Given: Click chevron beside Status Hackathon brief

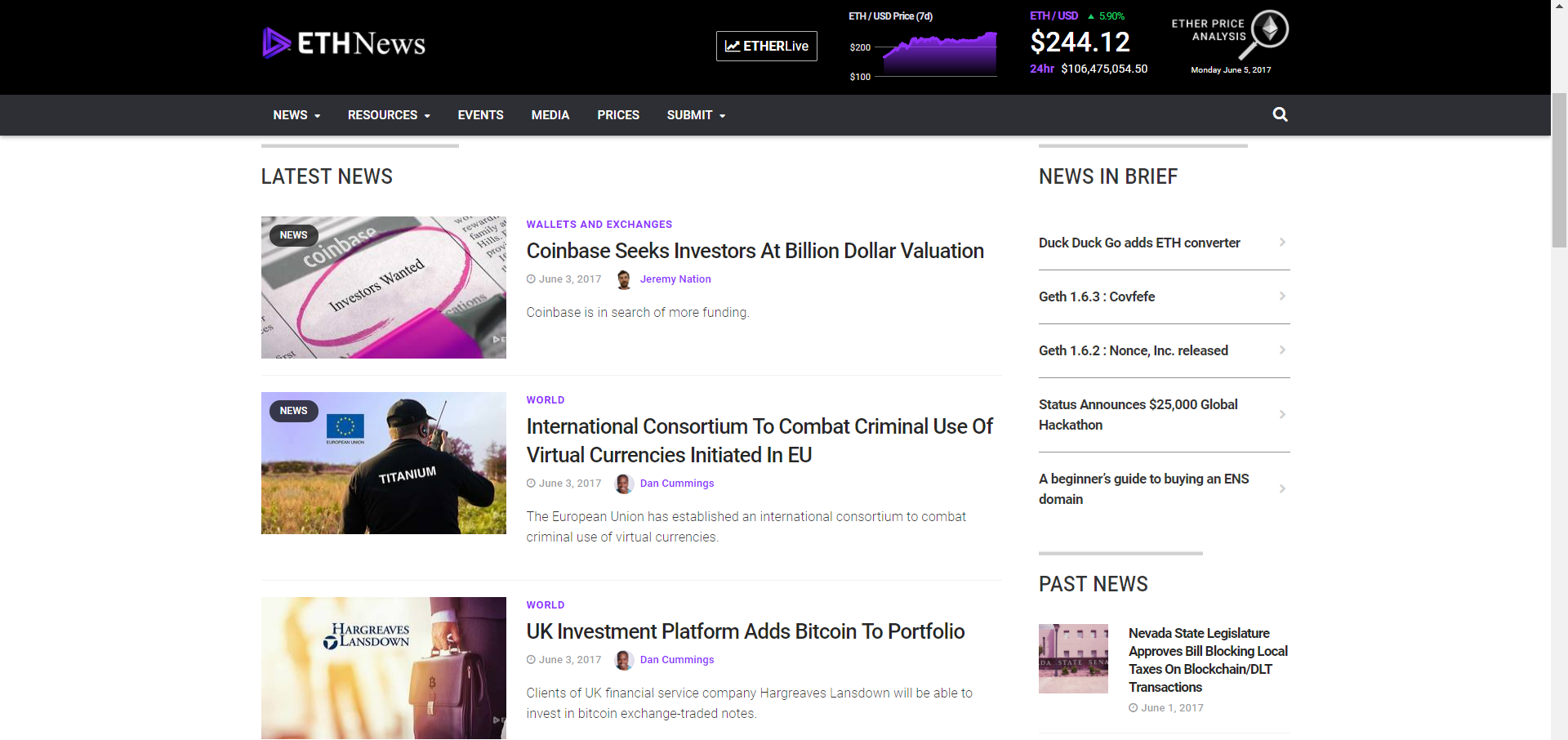Looking at the screenshot, I should [1282, 415].
